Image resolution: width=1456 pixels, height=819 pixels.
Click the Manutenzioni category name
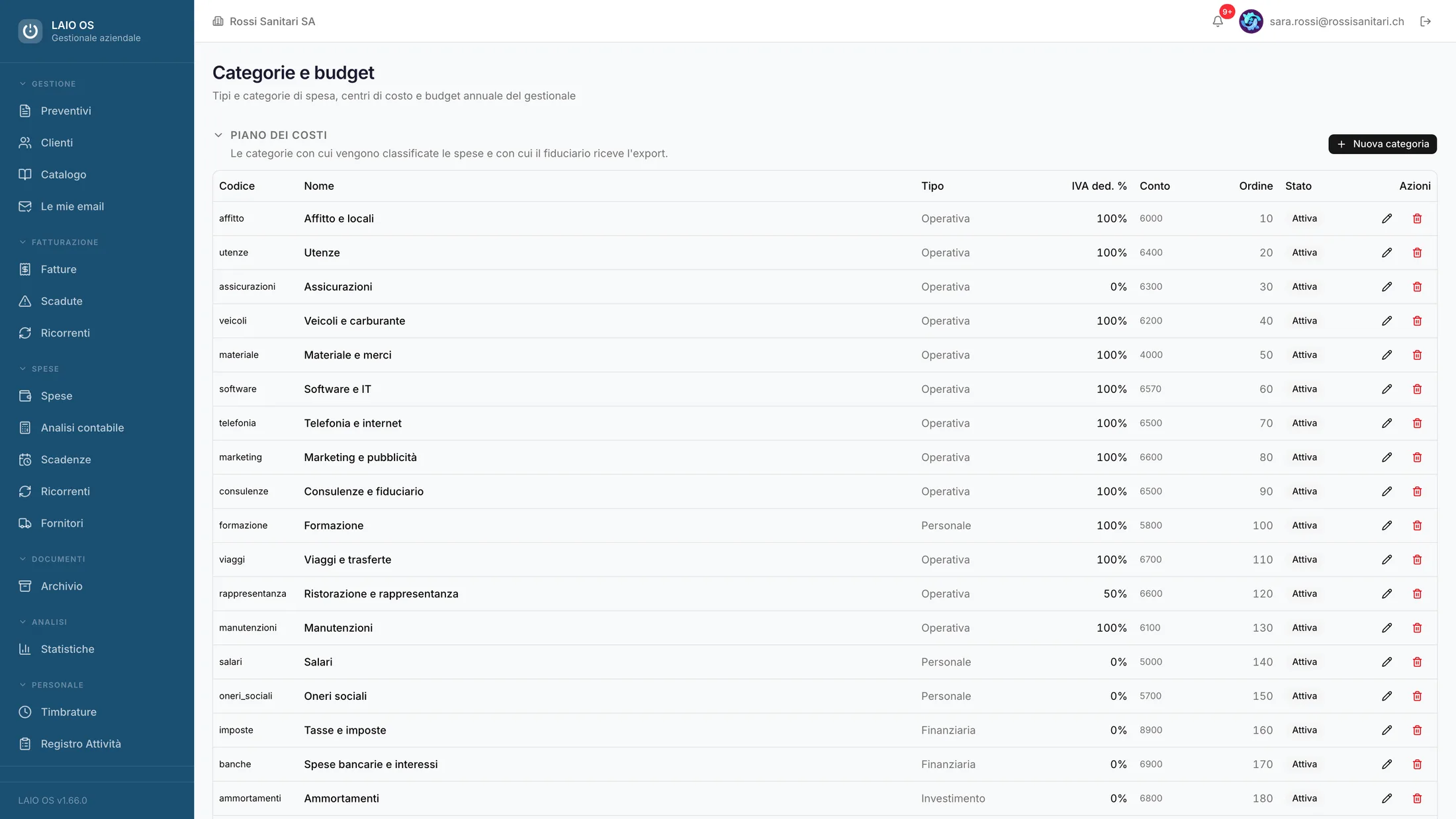click(338, 628)
